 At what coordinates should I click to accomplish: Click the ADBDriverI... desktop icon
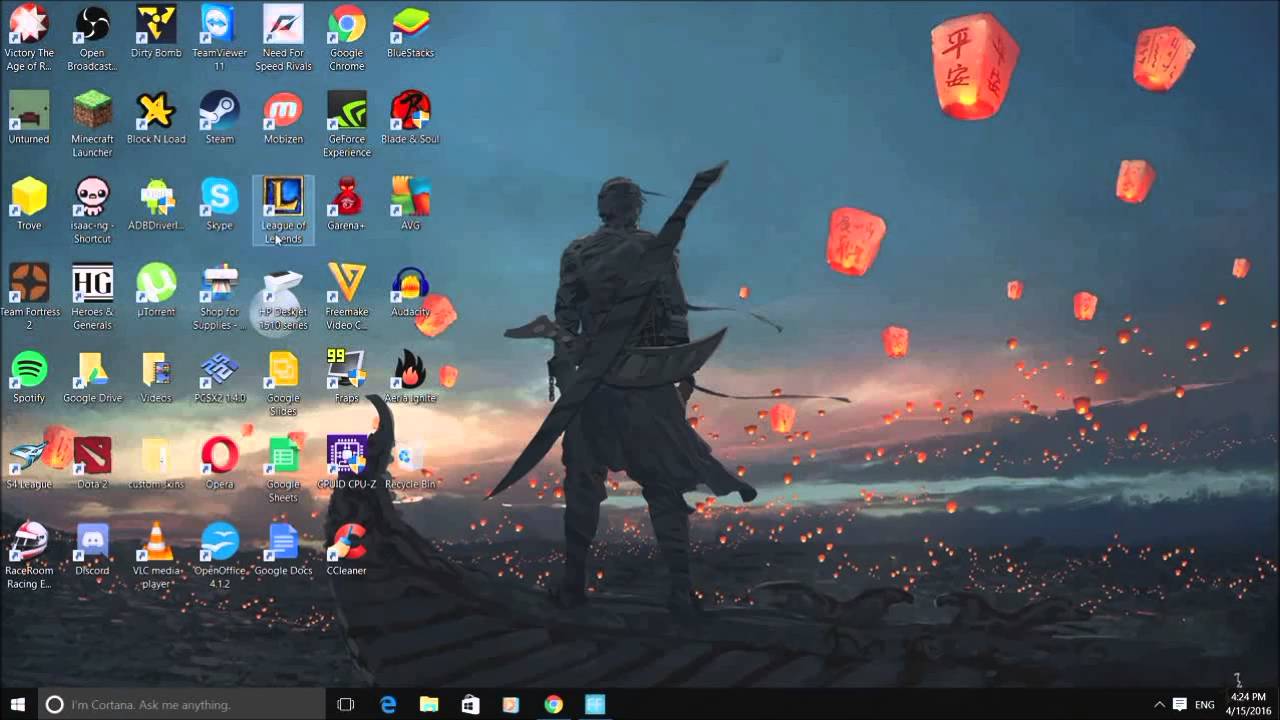tap(156, 204)
